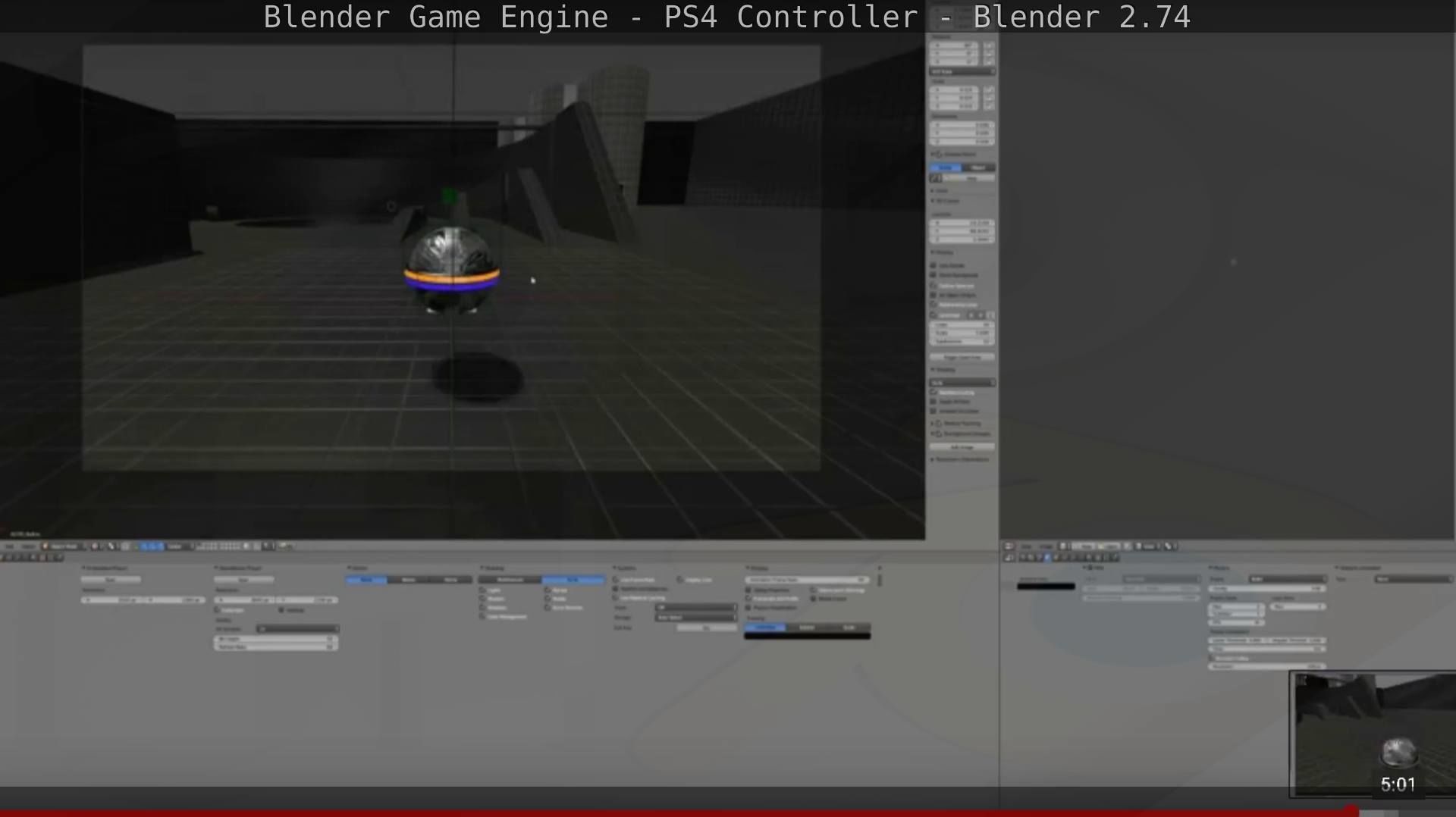Image resolution: width=1456 pixels, height=817 pixels.
Task: Open Select menu in 3D viewport header
Action: (28, 546)
